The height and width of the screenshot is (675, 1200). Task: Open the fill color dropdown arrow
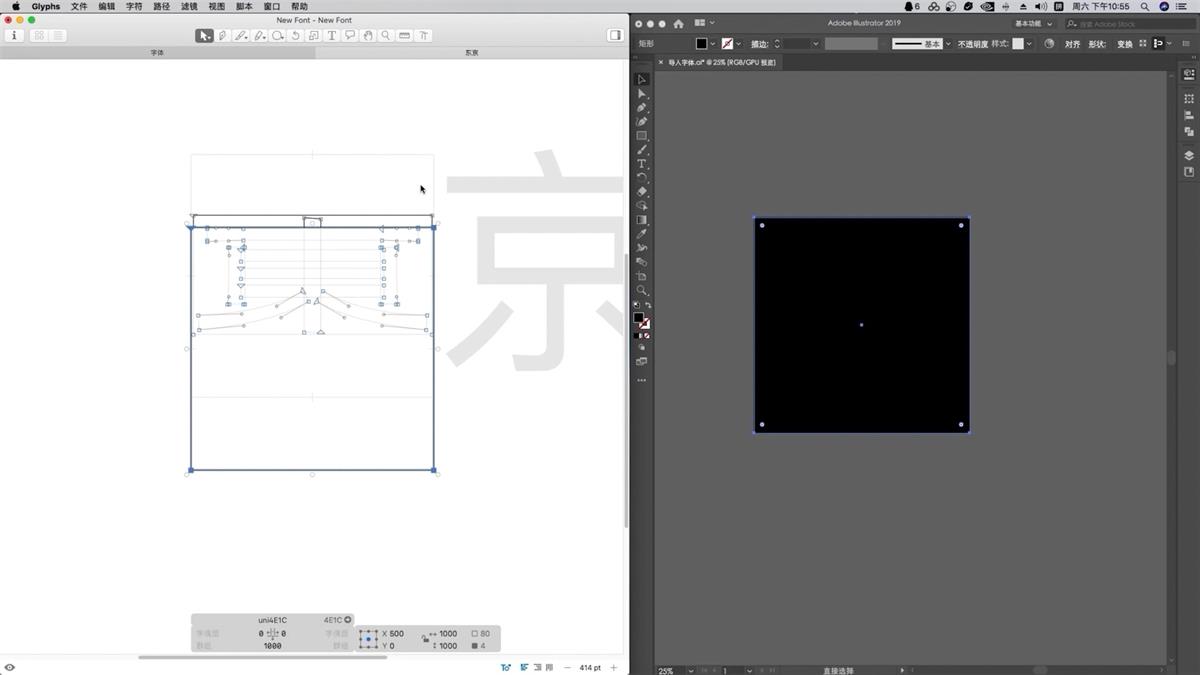[x=713, y=44]
